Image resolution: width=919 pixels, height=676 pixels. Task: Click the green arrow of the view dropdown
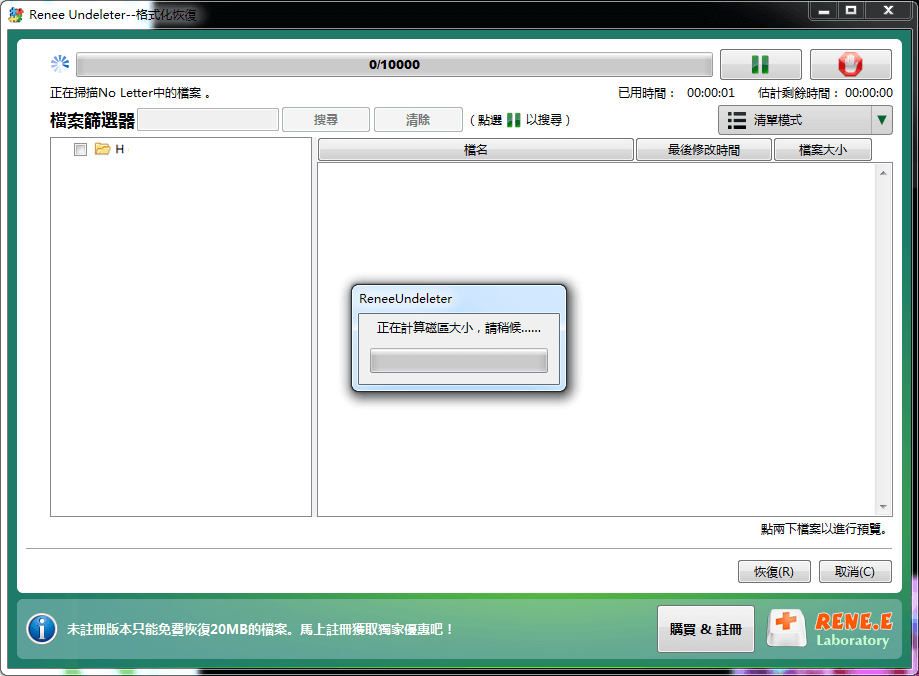click(881, 120)
